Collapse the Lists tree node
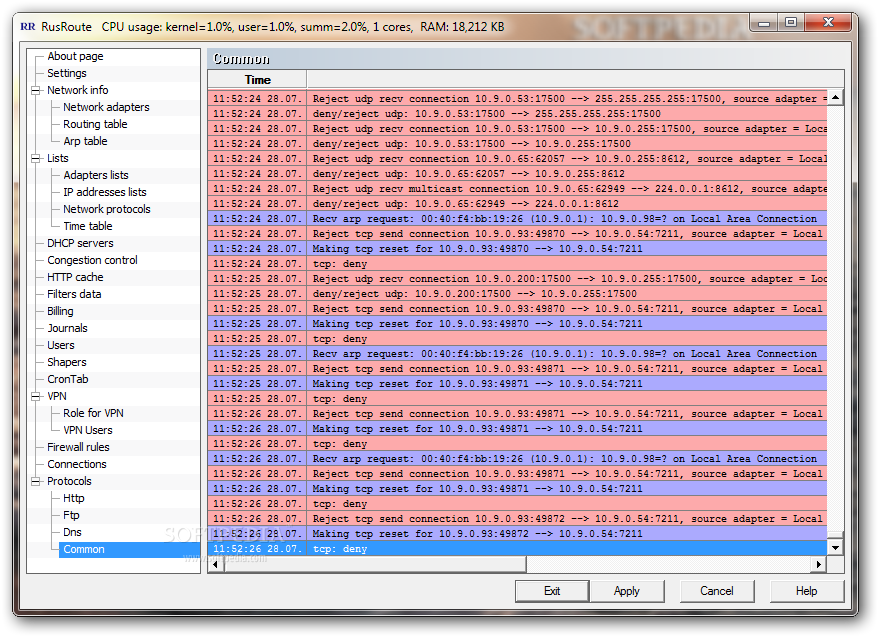 click(36, 159)
